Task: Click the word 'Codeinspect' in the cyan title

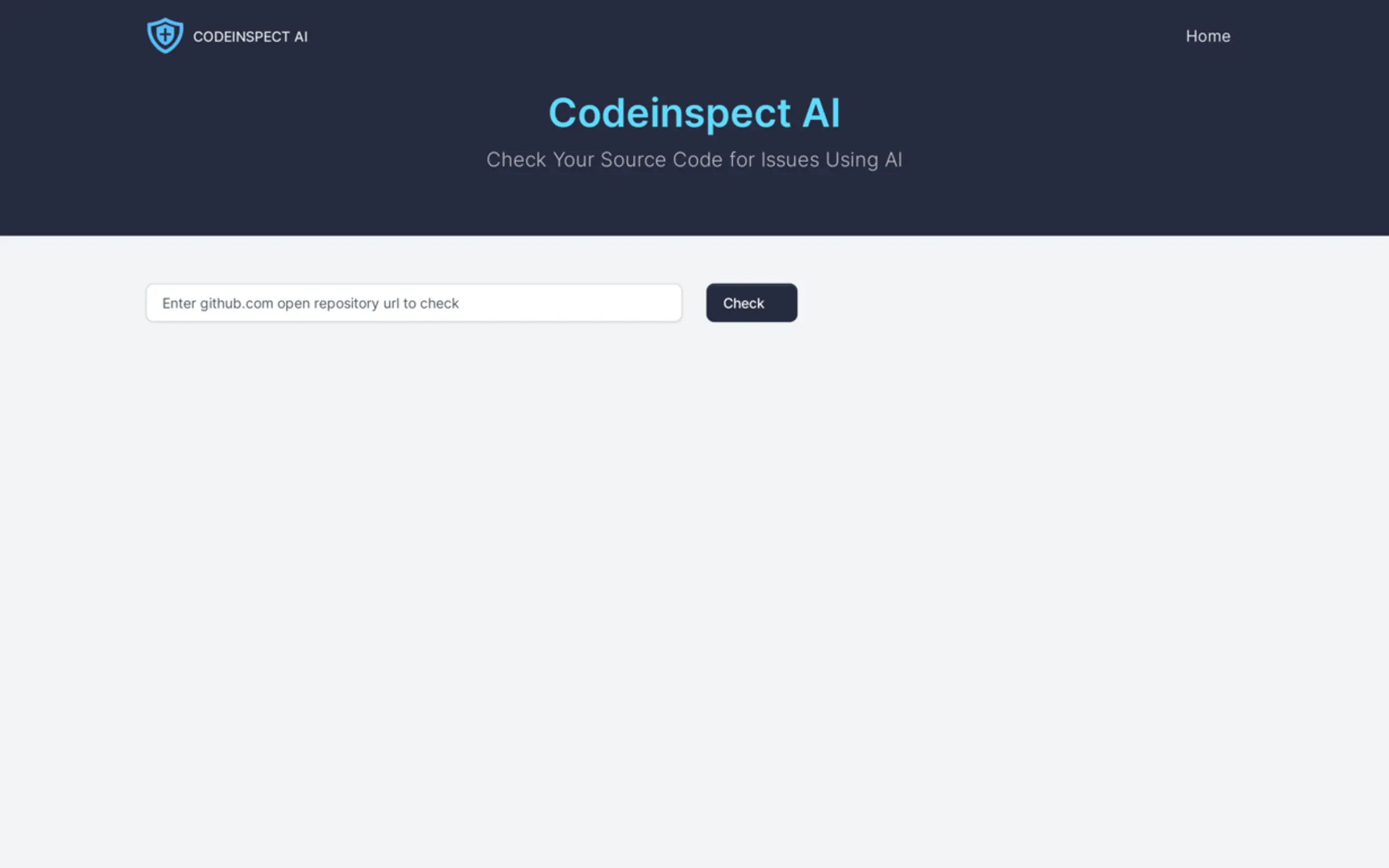Action: (669, 113)
